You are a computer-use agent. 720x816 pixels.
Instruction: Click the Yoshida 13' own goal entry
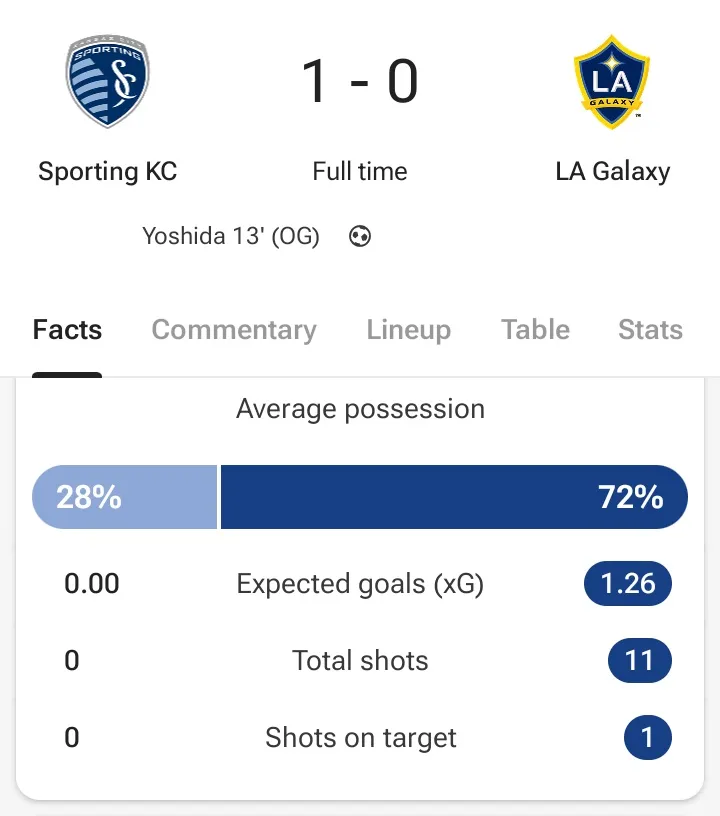click(231, 237)
